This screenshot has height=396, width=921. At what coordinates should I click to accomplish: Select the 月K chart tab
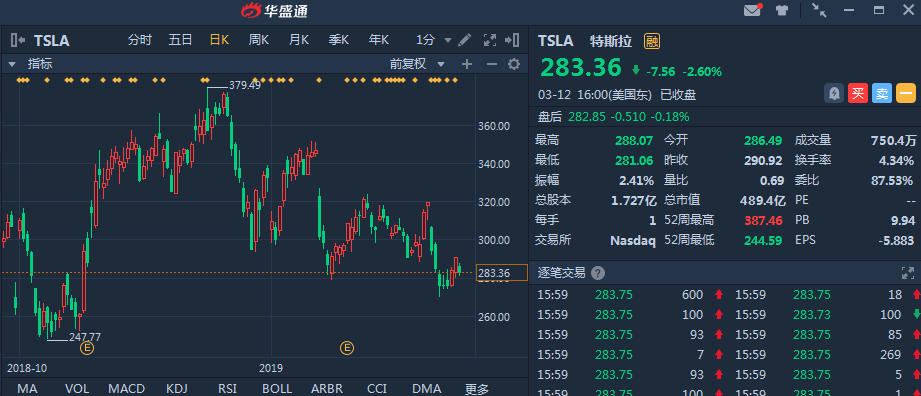(x=299, y=40)
